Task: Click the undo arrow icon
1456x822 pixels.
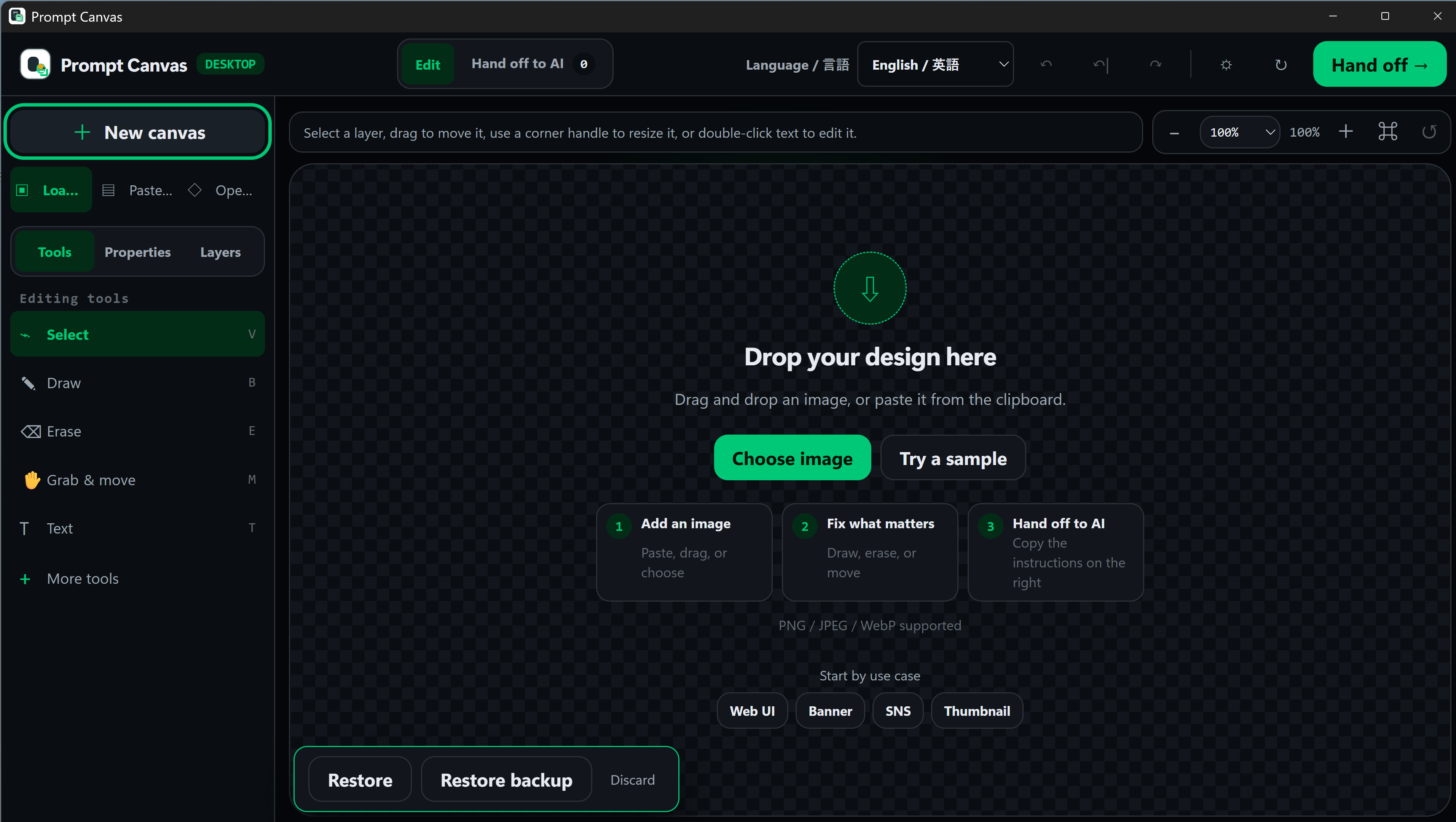Action: pos(1046,64)
